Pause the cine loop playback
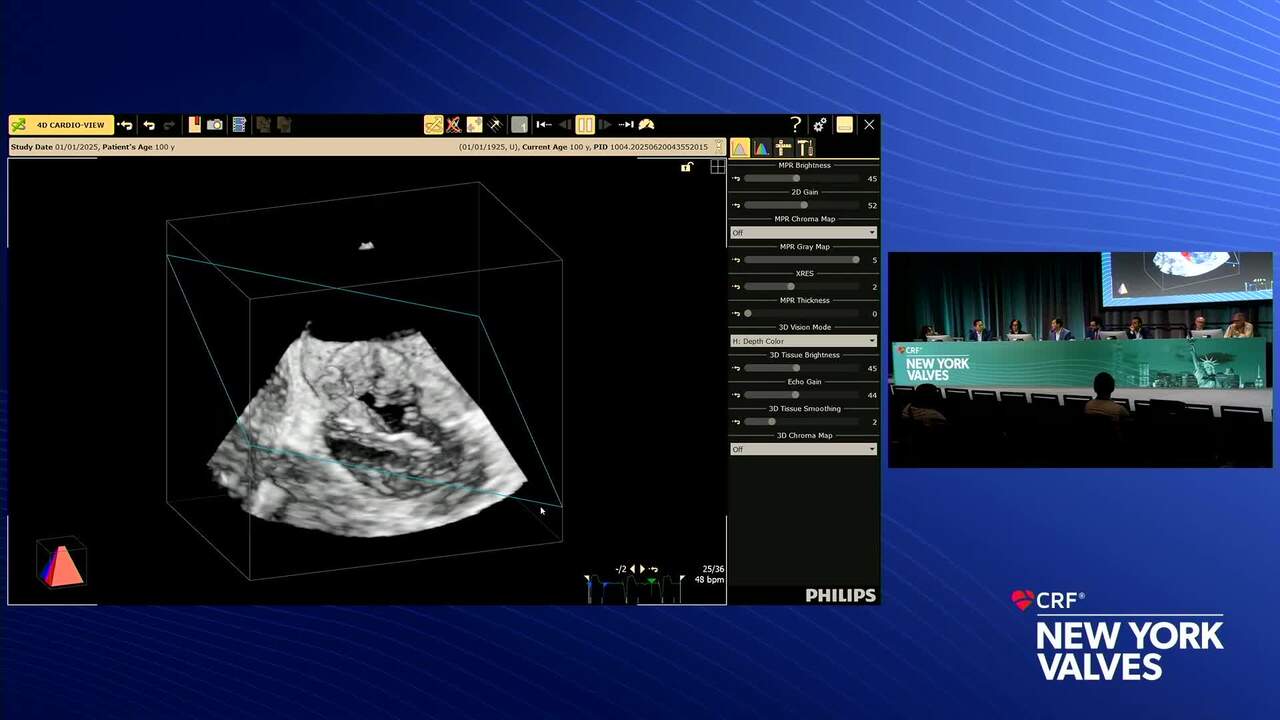The height and width of the screenshot is (720, 1280). pyautogui.click(x=585, y=125)
